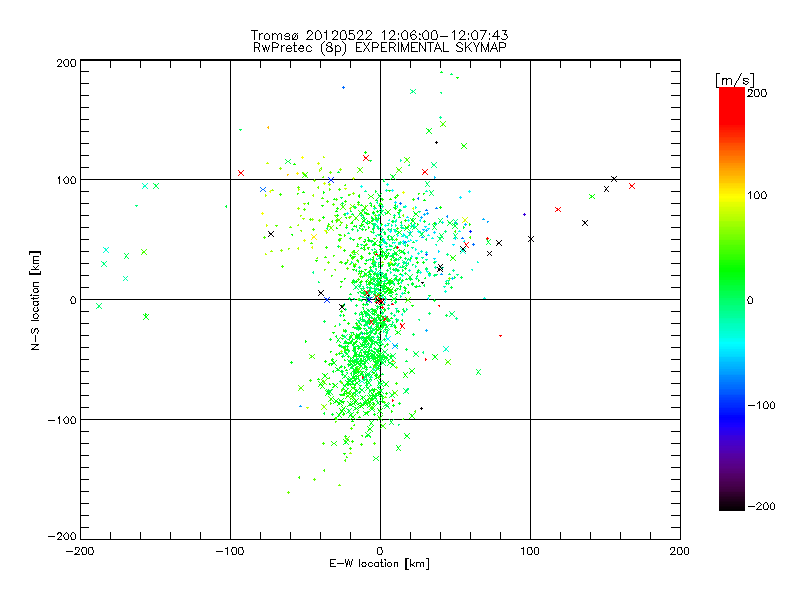Click the red region of the velocity colorbar

click(732, 105)
